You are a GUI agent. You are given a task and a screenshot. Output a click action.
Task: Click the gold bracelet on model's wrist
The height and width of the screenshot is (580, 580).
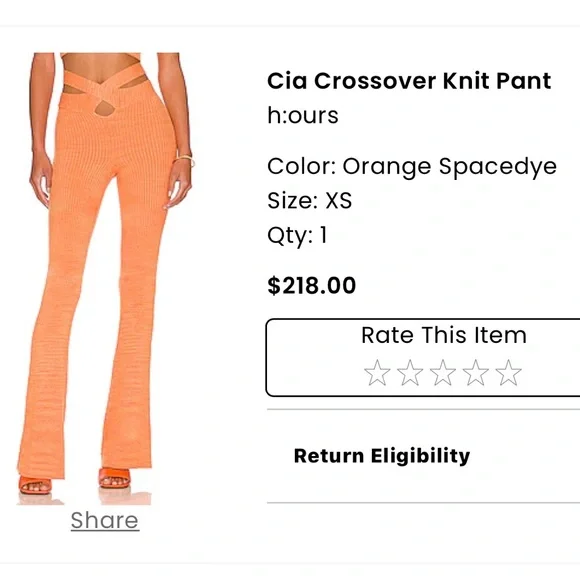tap(185, 159)
